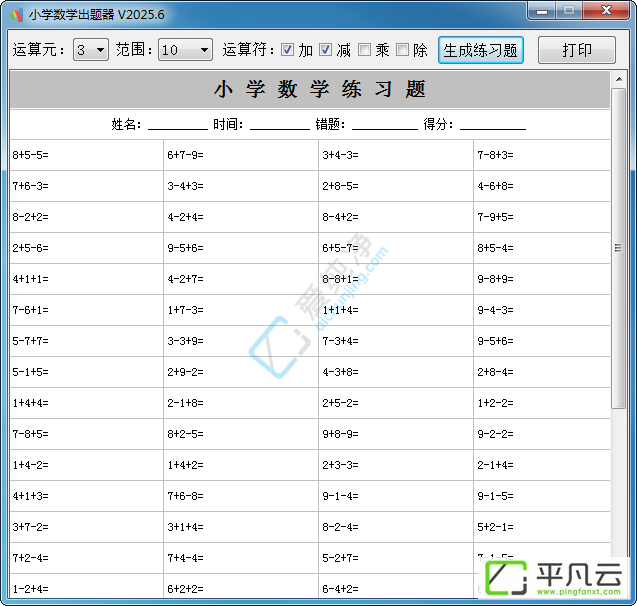Select the 4-2+4= problem cell
This screenshot has width=637, height=606.
tap(241, 217)
